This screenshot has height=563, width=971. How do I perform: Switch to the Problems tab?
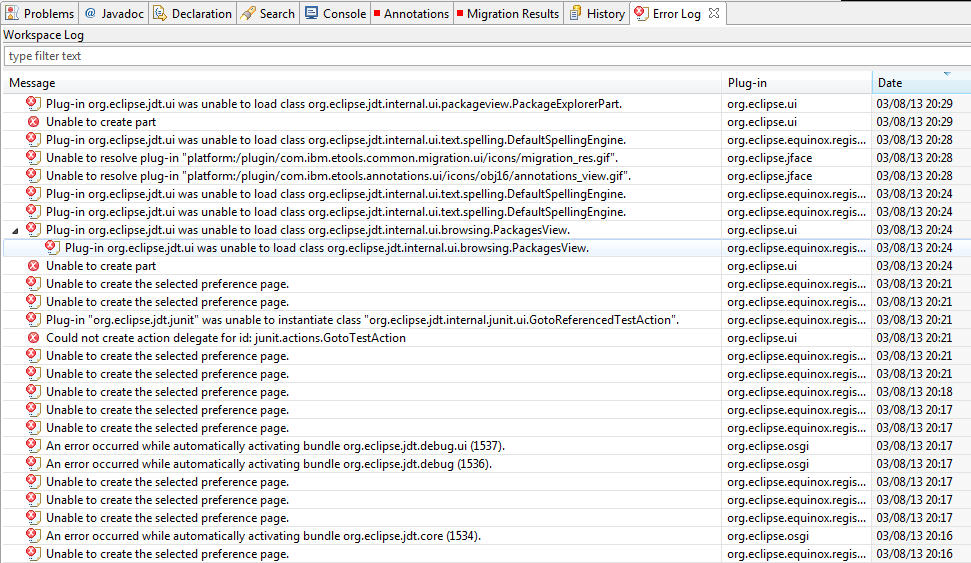coord(40,13)
